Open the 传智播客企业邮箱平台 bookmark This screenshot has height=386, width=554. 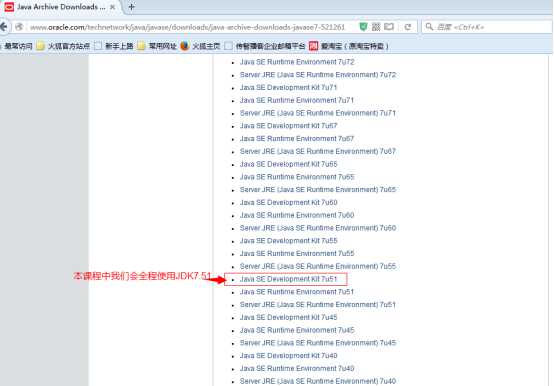[x=265, y=46]
